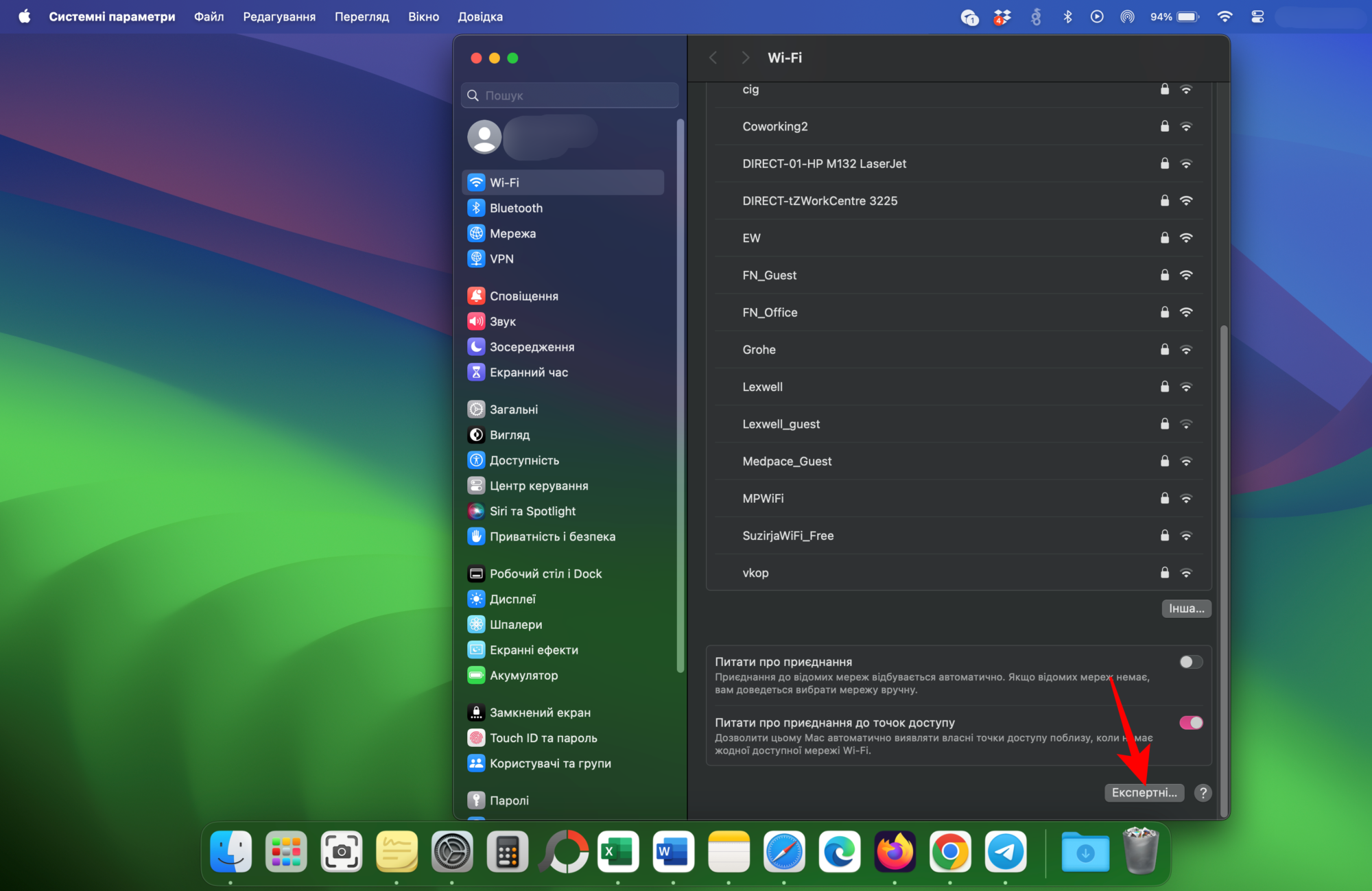The width and height of the screenshot is (1372, 891).
Task: Open Екранний час settings pane
Action: click(528, 372)
